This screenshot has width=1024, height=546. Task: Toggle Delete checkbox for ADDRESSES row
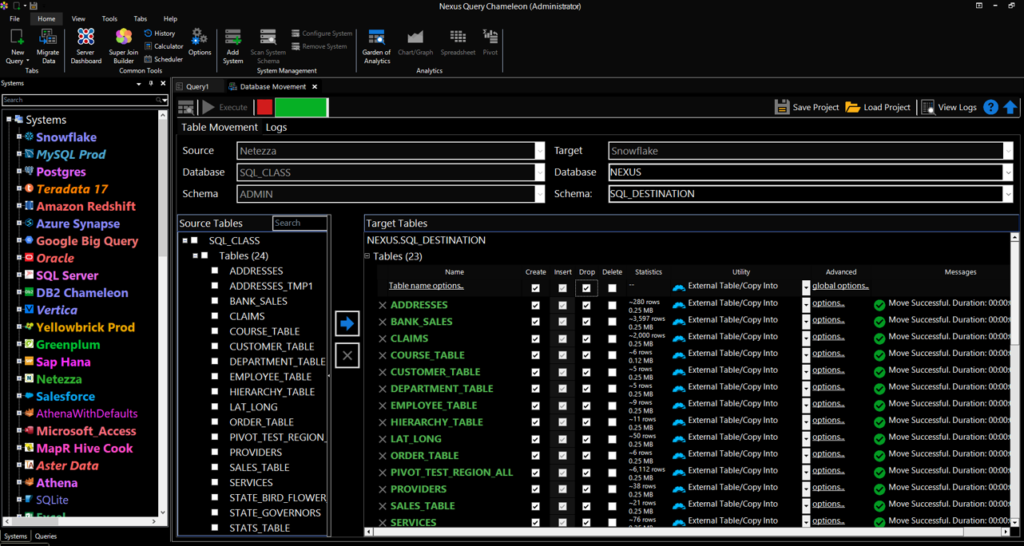click(612, 305)
